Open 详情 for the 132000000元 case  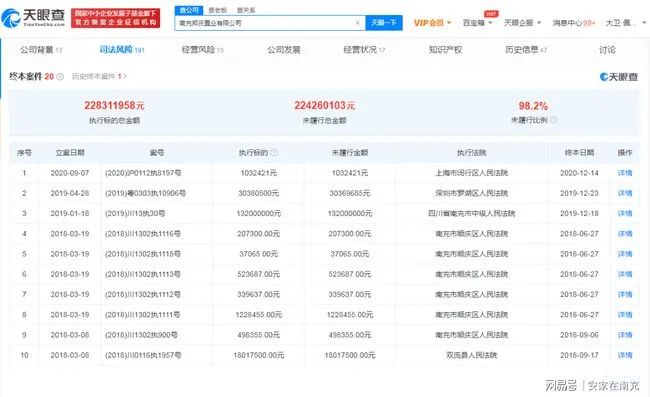tap(625, 213)
